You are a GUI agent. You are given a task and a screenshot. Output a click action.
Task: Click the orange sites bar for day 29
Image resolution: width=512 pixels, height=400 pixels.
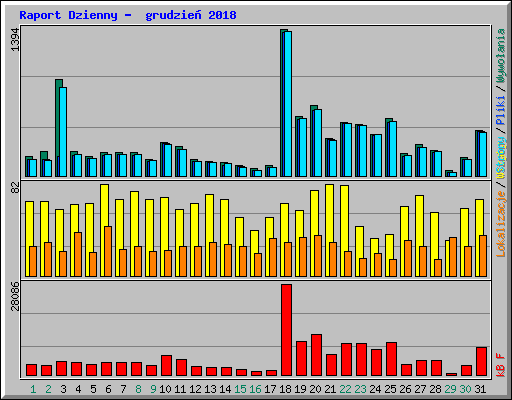tap(453, 257)
